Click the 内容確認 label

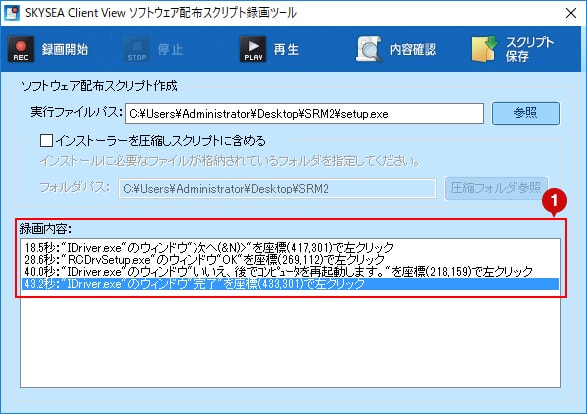click(413, 49)
